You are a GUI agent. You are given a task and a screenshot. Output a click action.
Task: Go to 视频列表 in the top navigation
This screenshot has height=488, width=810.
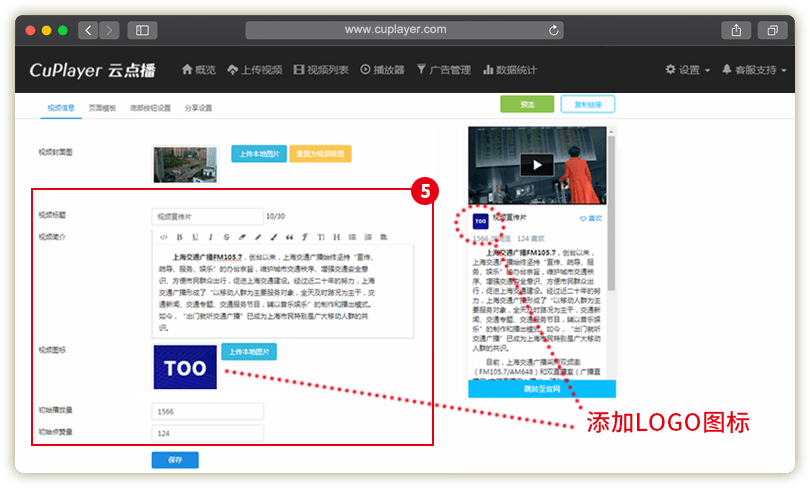point(321,70)
